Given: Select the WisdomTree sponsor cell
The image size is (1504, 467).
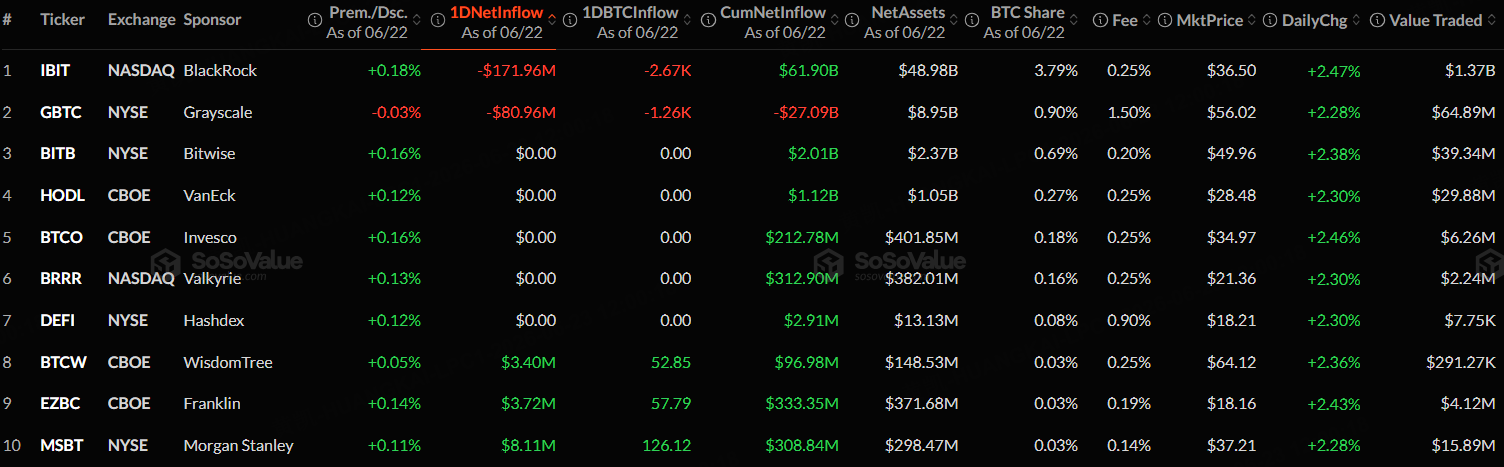Looking at the screenshot, I should point(228,362).
